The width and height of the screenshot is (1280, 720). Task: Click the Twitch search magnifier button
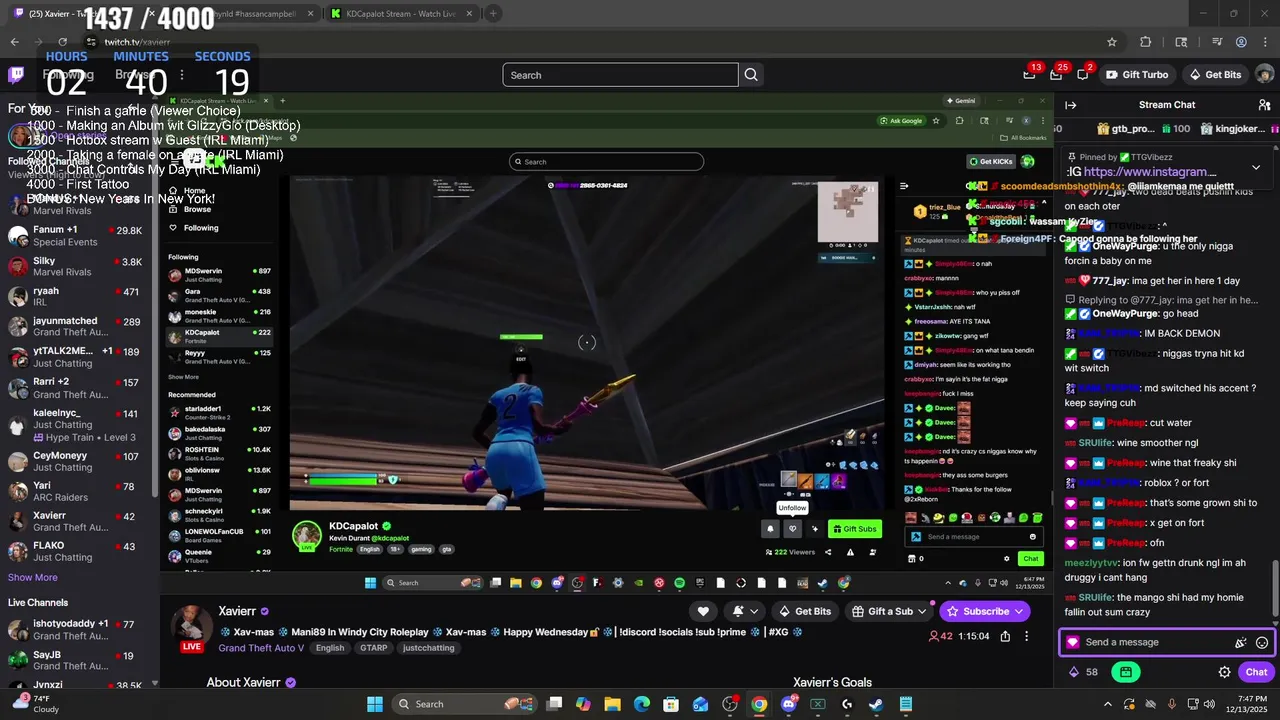[751, 75]
